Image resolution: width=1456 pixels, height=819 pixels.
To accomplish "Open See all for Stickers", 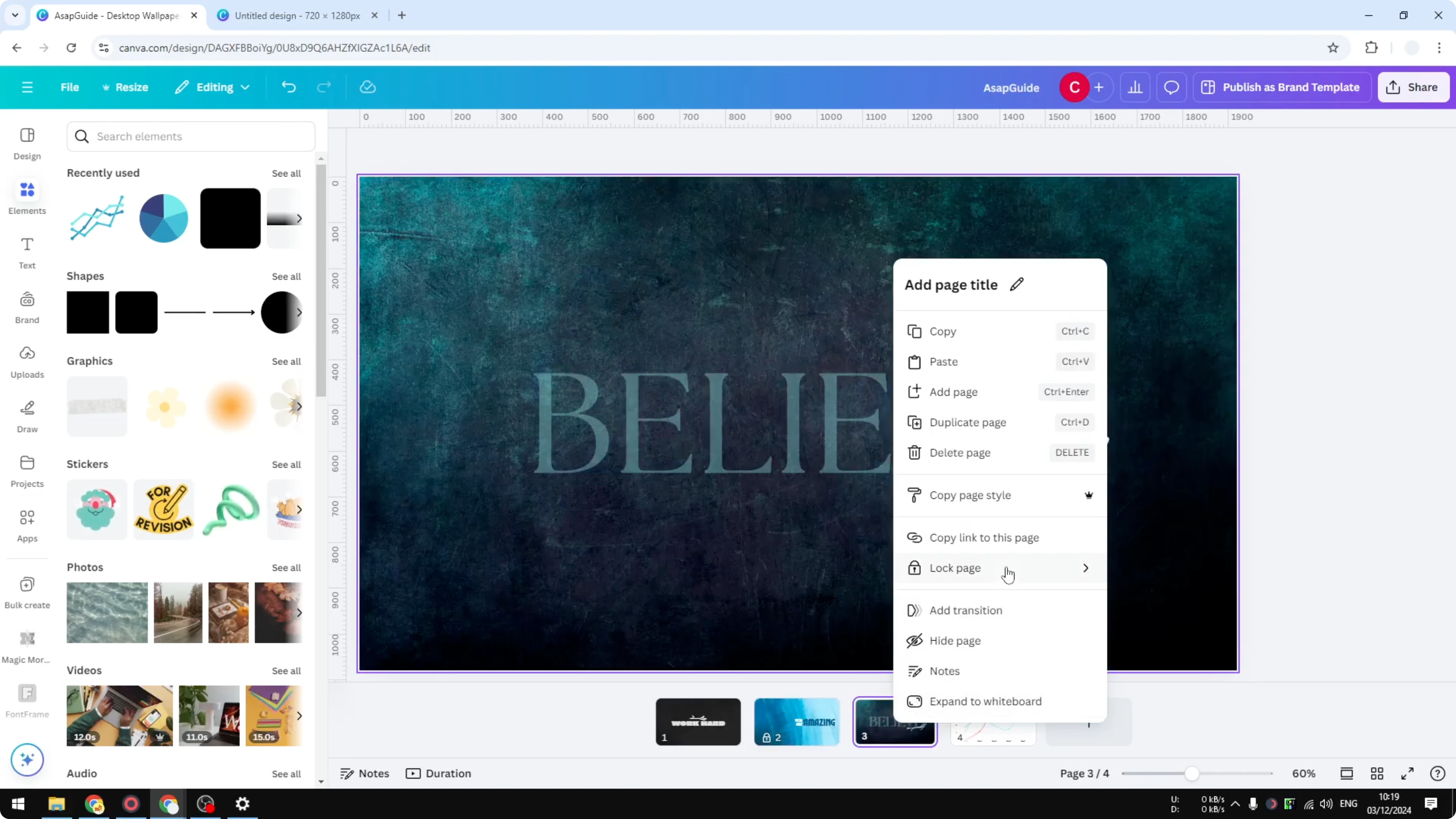I will tap(286, 464).
